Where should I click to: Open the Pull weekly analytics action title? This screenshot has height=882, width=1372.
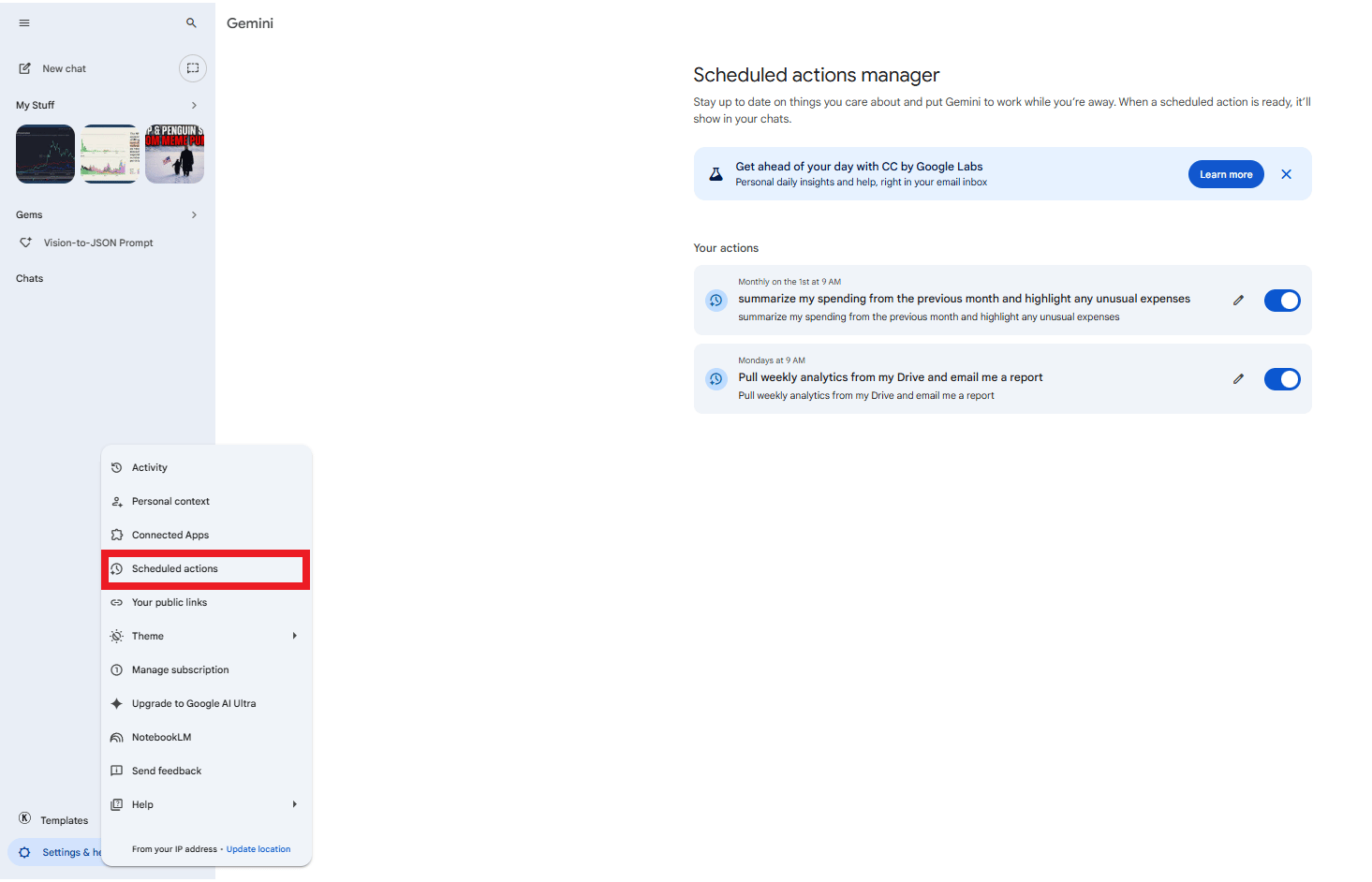pyautogui.click(x=890, y=377)
